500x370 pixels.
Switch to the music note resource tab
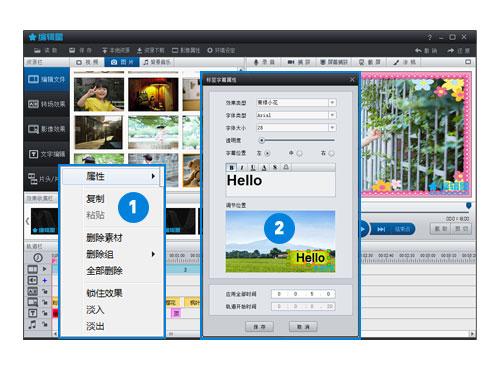[x=157, y=62]
